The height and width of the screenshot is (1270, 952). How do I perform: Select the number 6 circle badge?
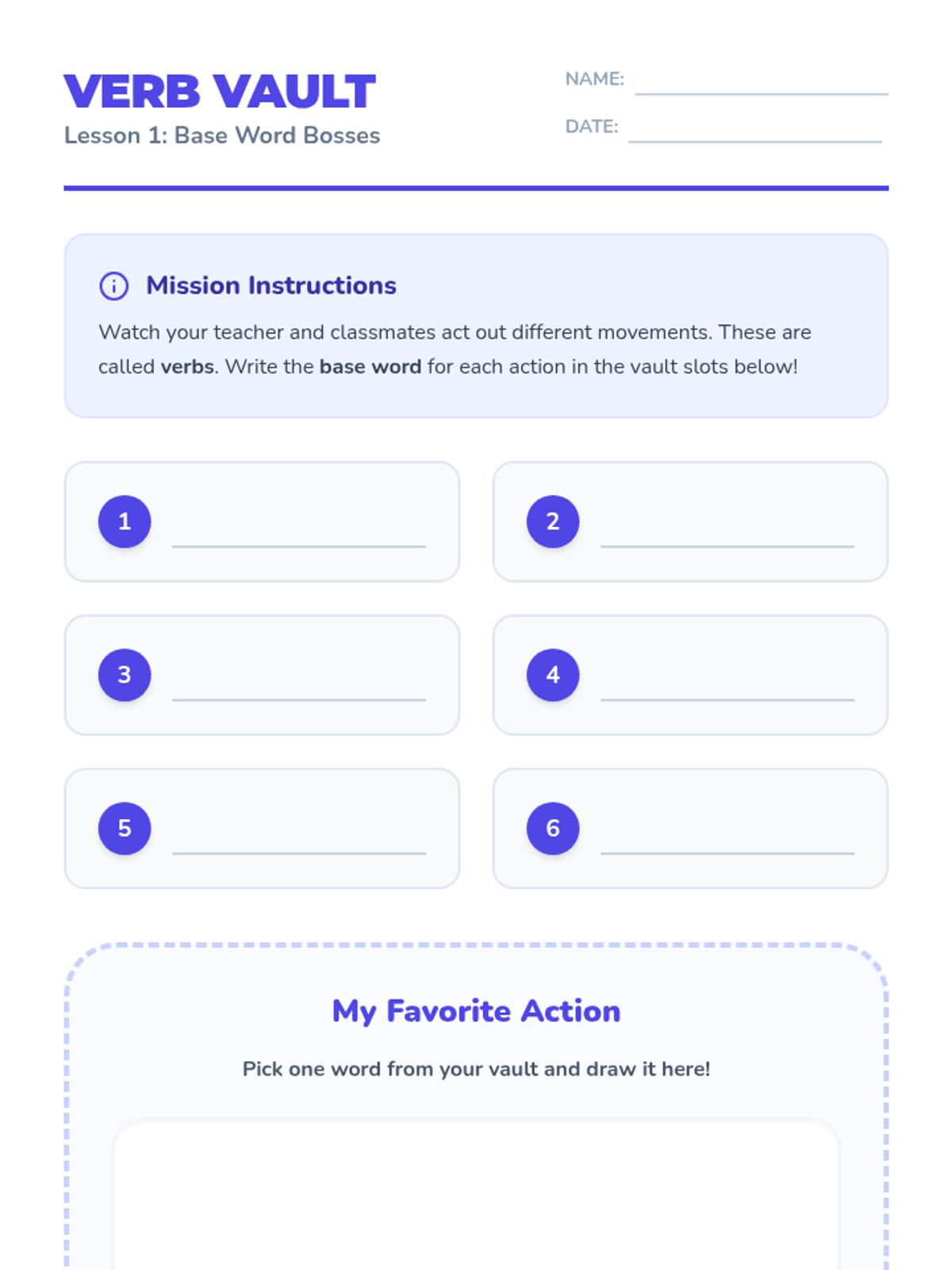553,828
